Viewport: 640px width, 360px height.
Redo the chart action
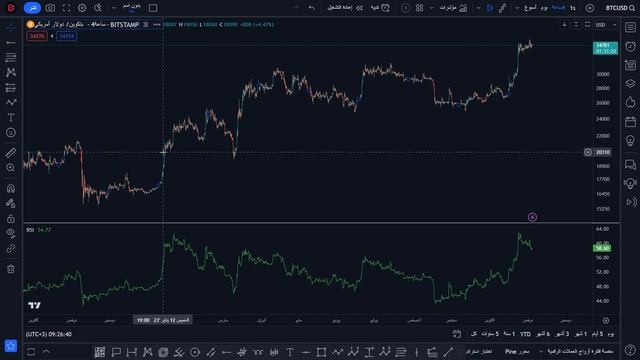coord(296,8)
